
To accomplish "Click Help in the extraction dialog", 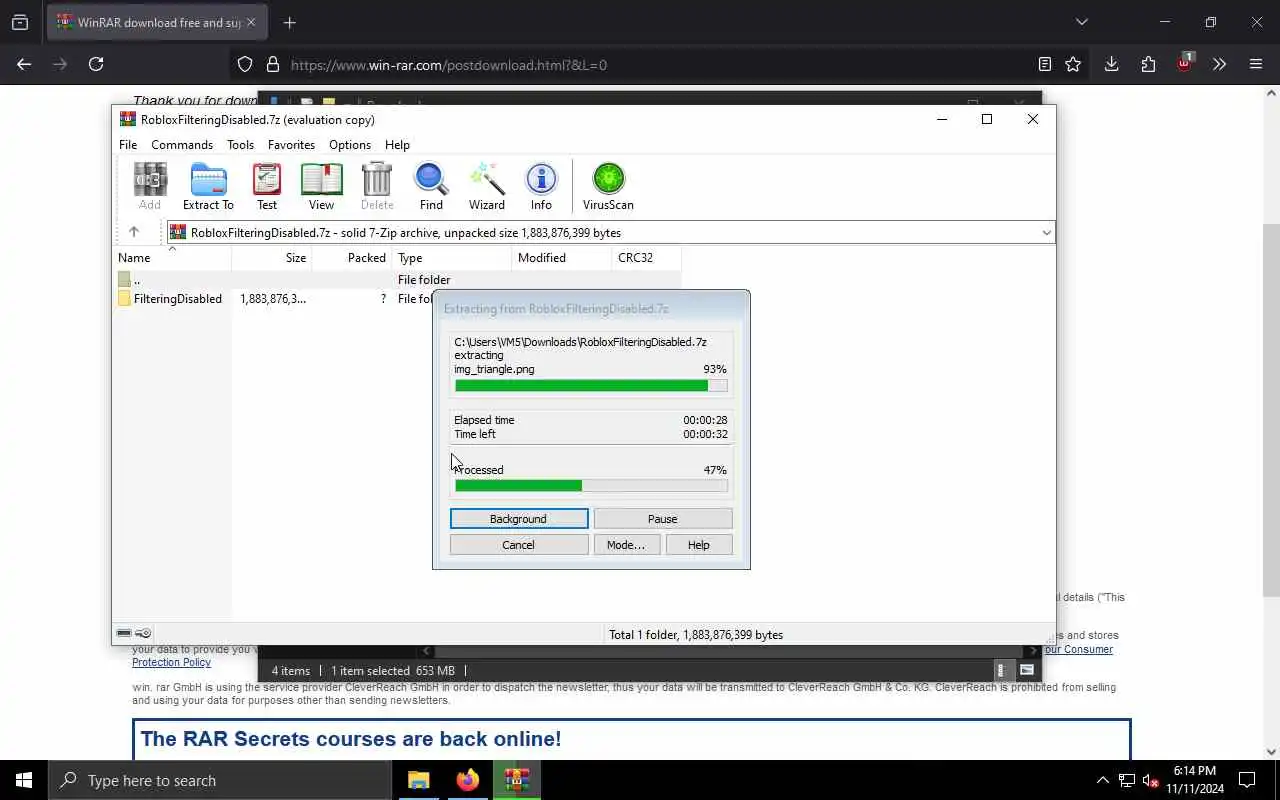I will (699, 545).
